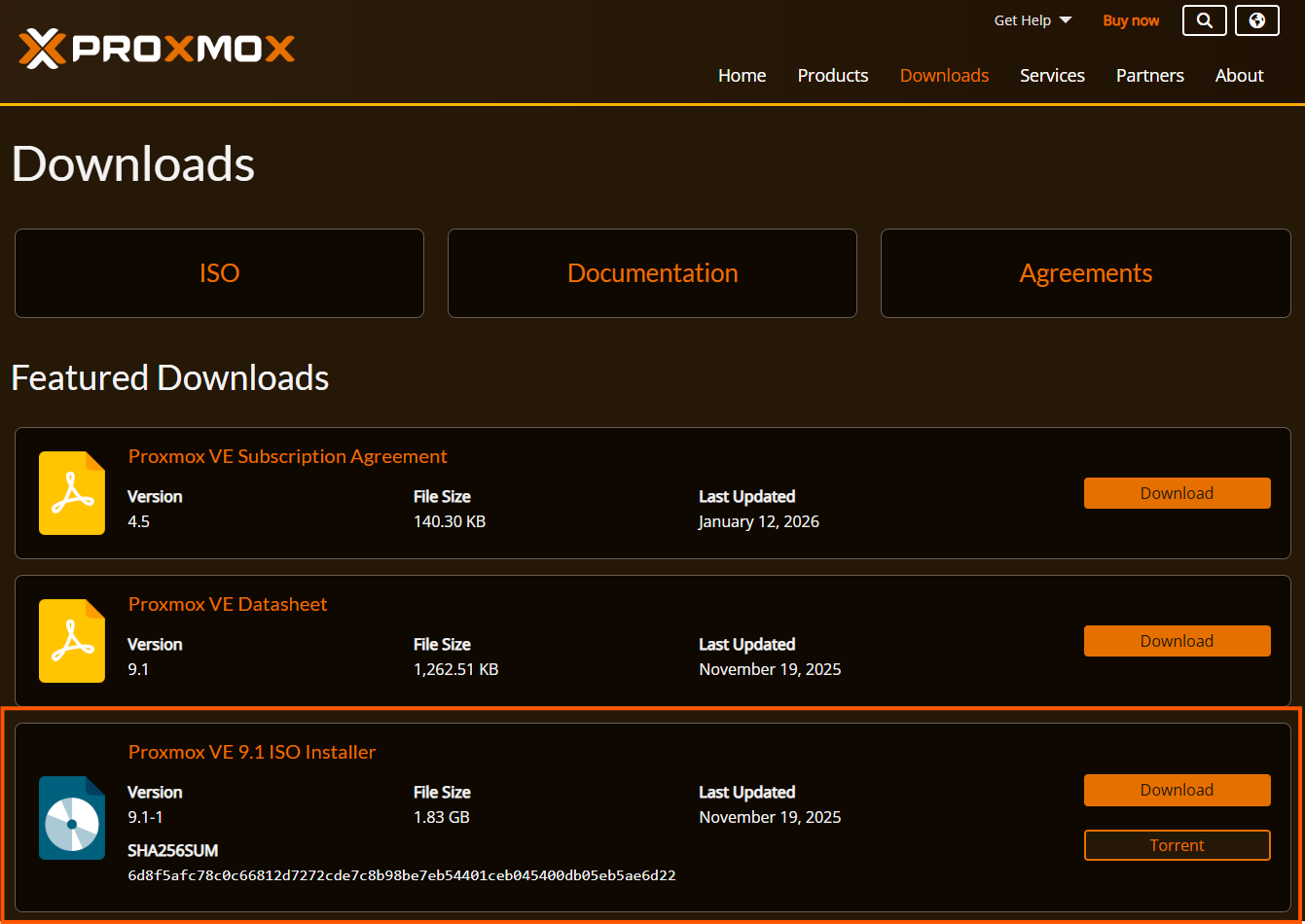Screen dimensions: 1305x924
Task: Select the Downloads menu item
Action: pos(944,76)
